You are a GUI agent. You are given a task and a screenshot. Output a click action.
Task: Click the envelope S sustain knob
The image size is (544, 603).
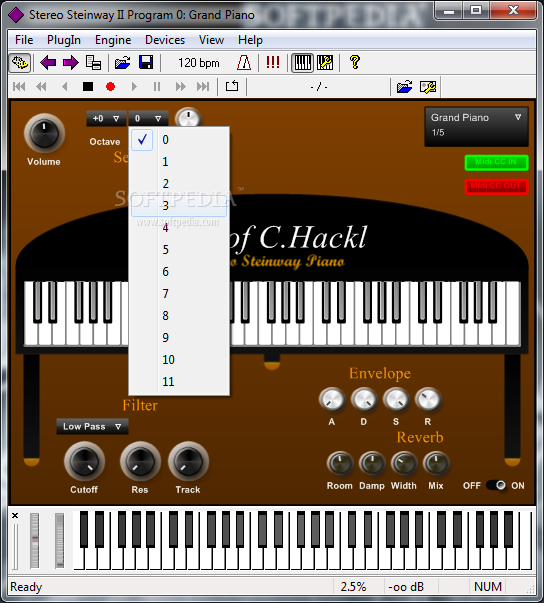(x=396, y=400)
